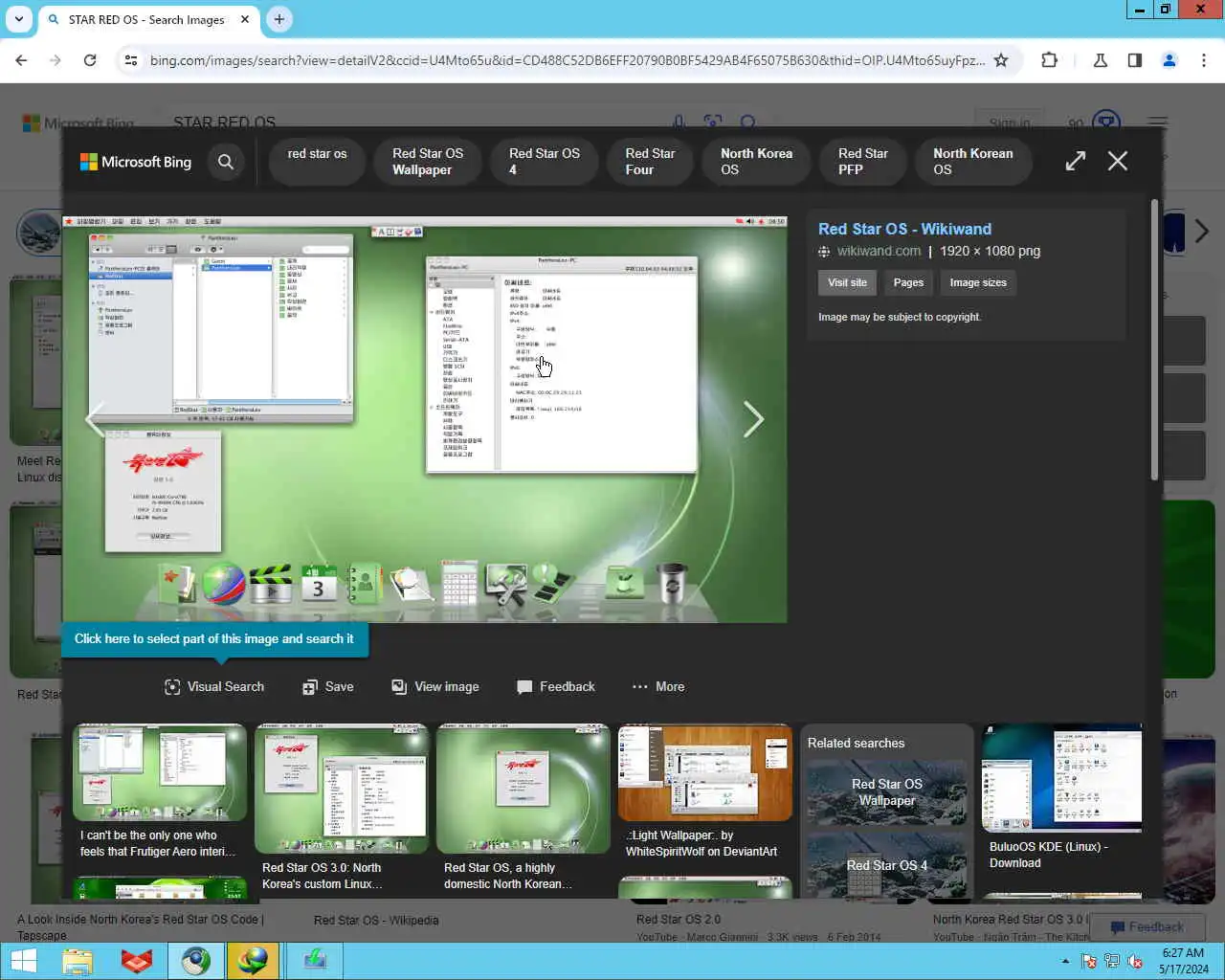1225x980 pixels.
Task: Show hidden system tray icons arrow
Action: point(1065,961)
